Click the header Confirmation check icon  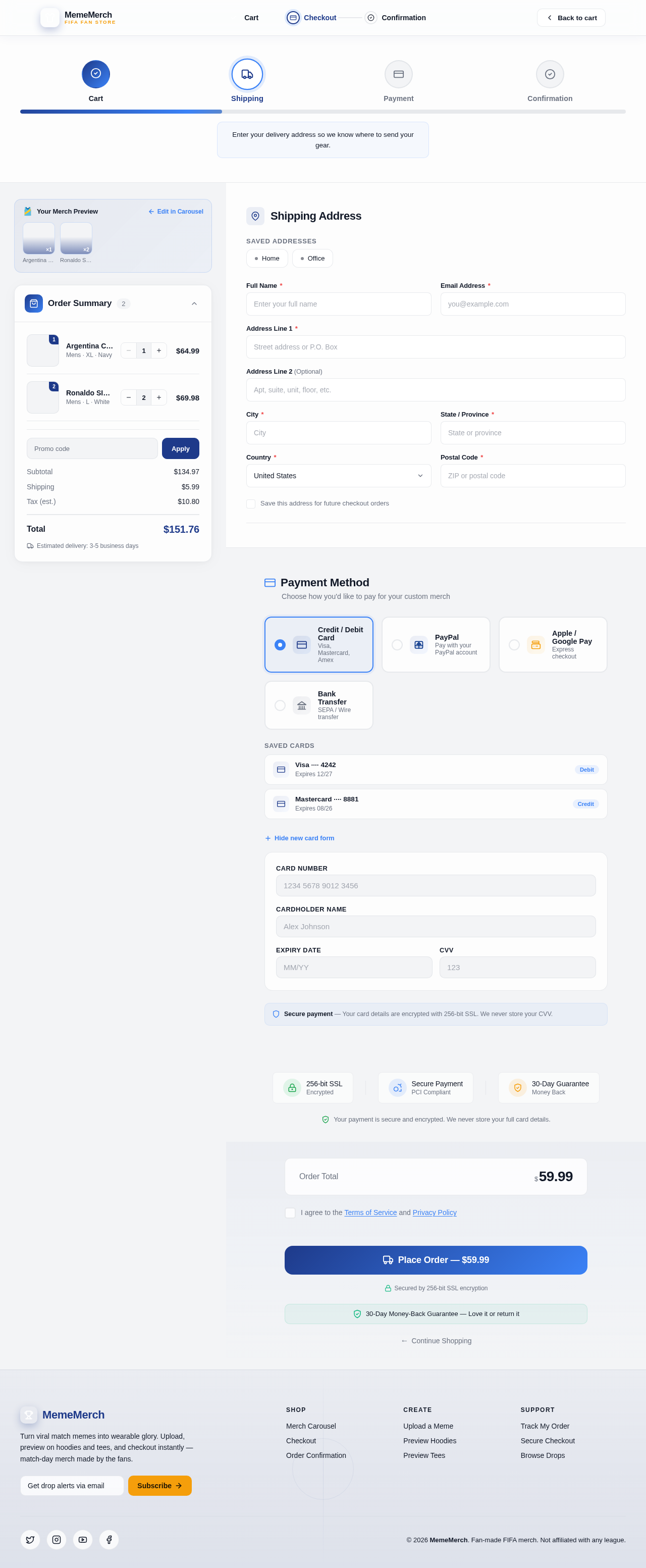pyautogui.click(x=371, y=18)
